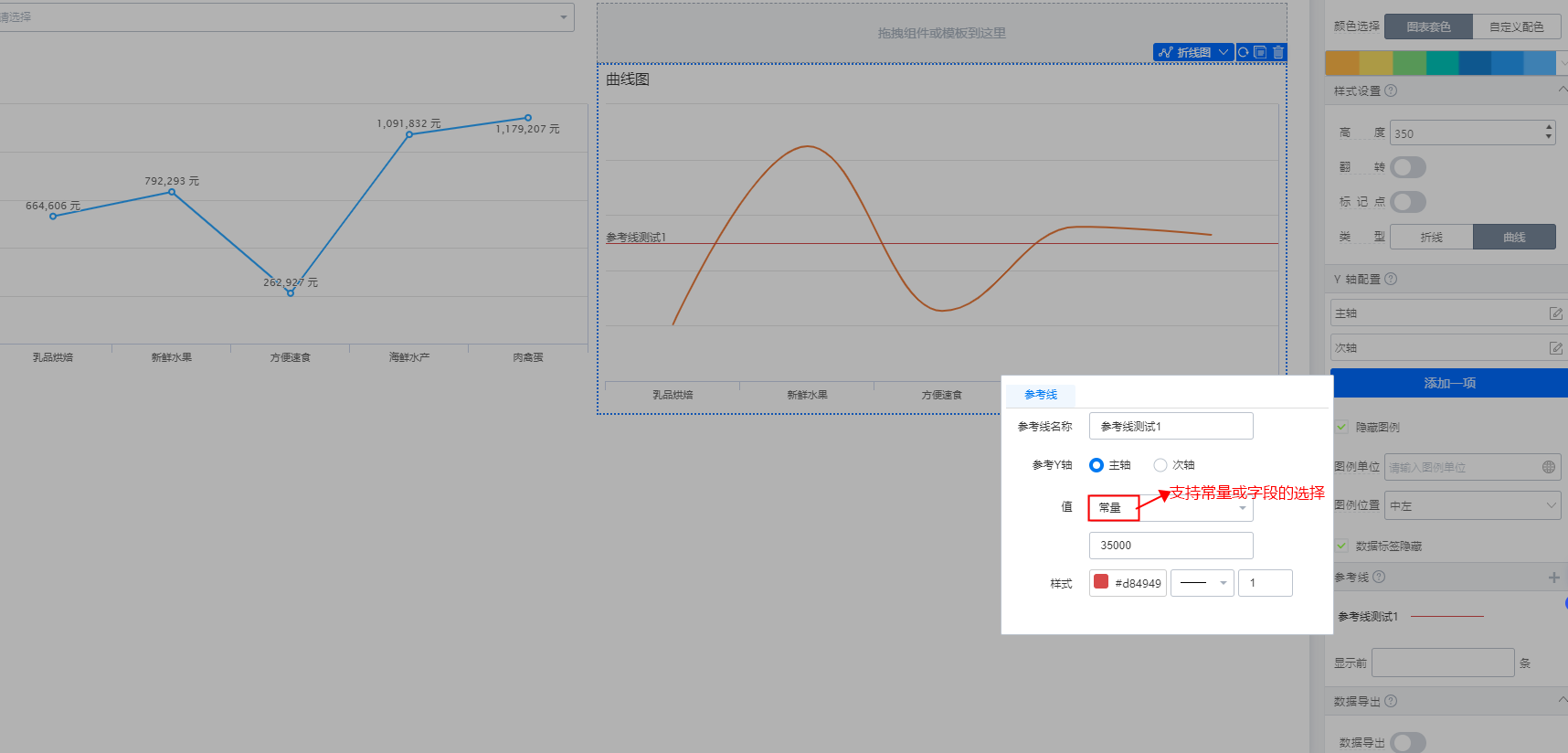
Task: Select 折线 line type
Action: [x=1431, y=237]
